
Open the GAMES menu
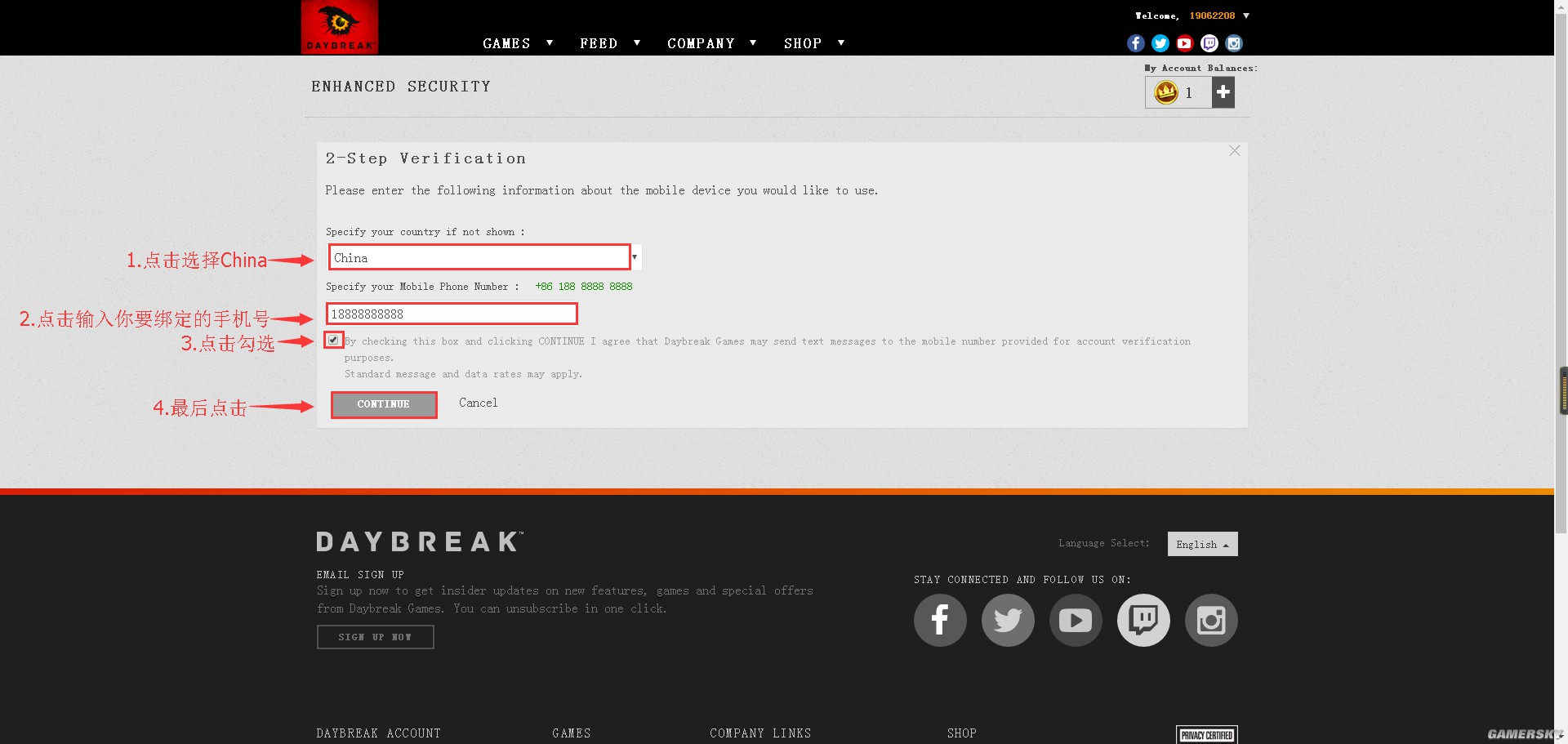pos(506,43)
